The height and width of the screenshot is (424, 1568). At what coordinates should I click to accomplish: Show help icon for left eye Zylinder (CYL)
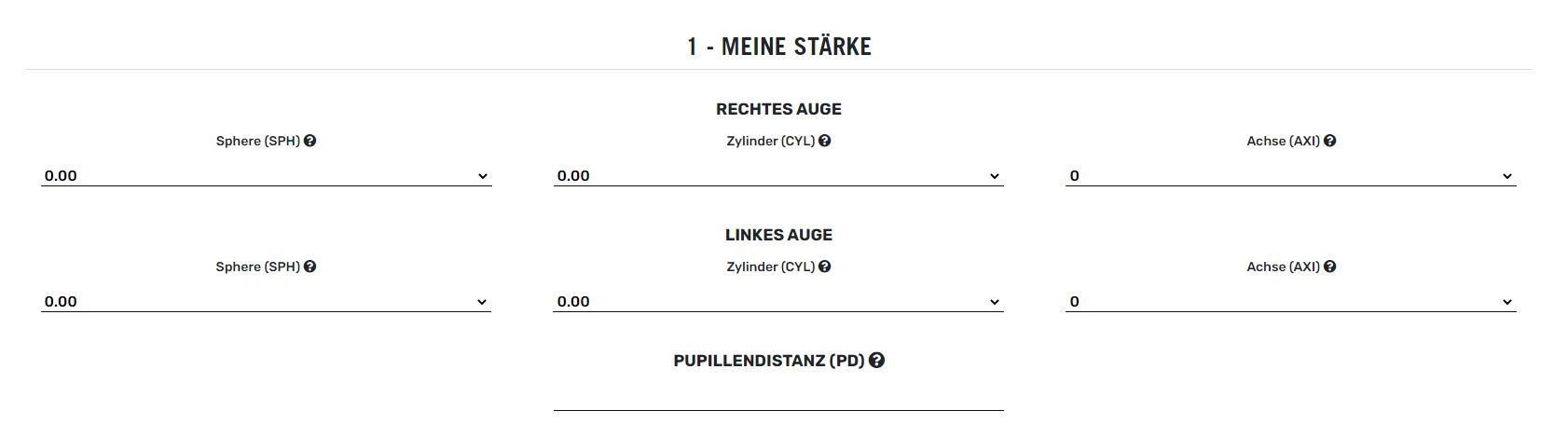(824, 267)
